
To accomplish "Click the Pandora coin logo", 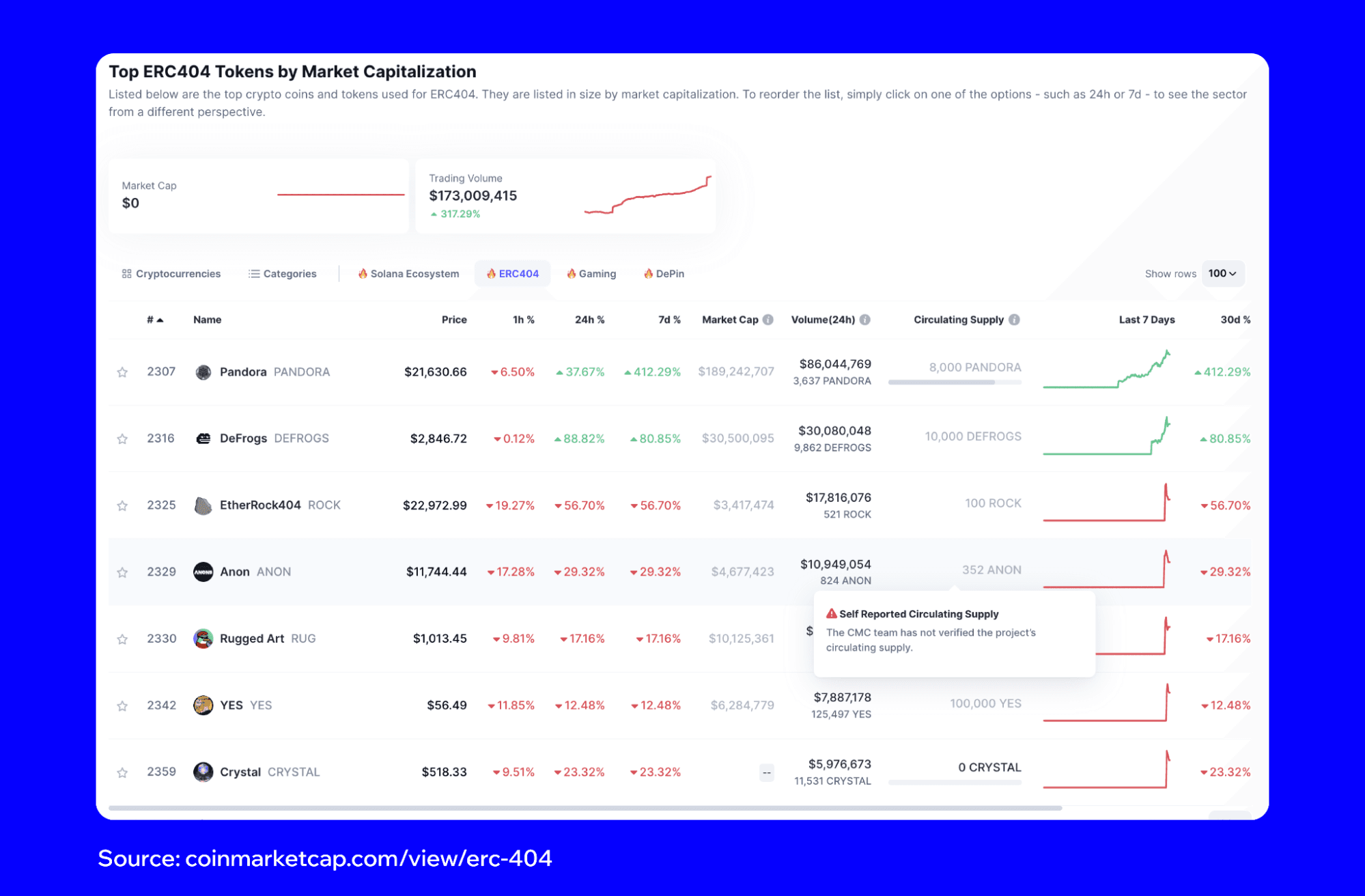I will coord(203,372).
